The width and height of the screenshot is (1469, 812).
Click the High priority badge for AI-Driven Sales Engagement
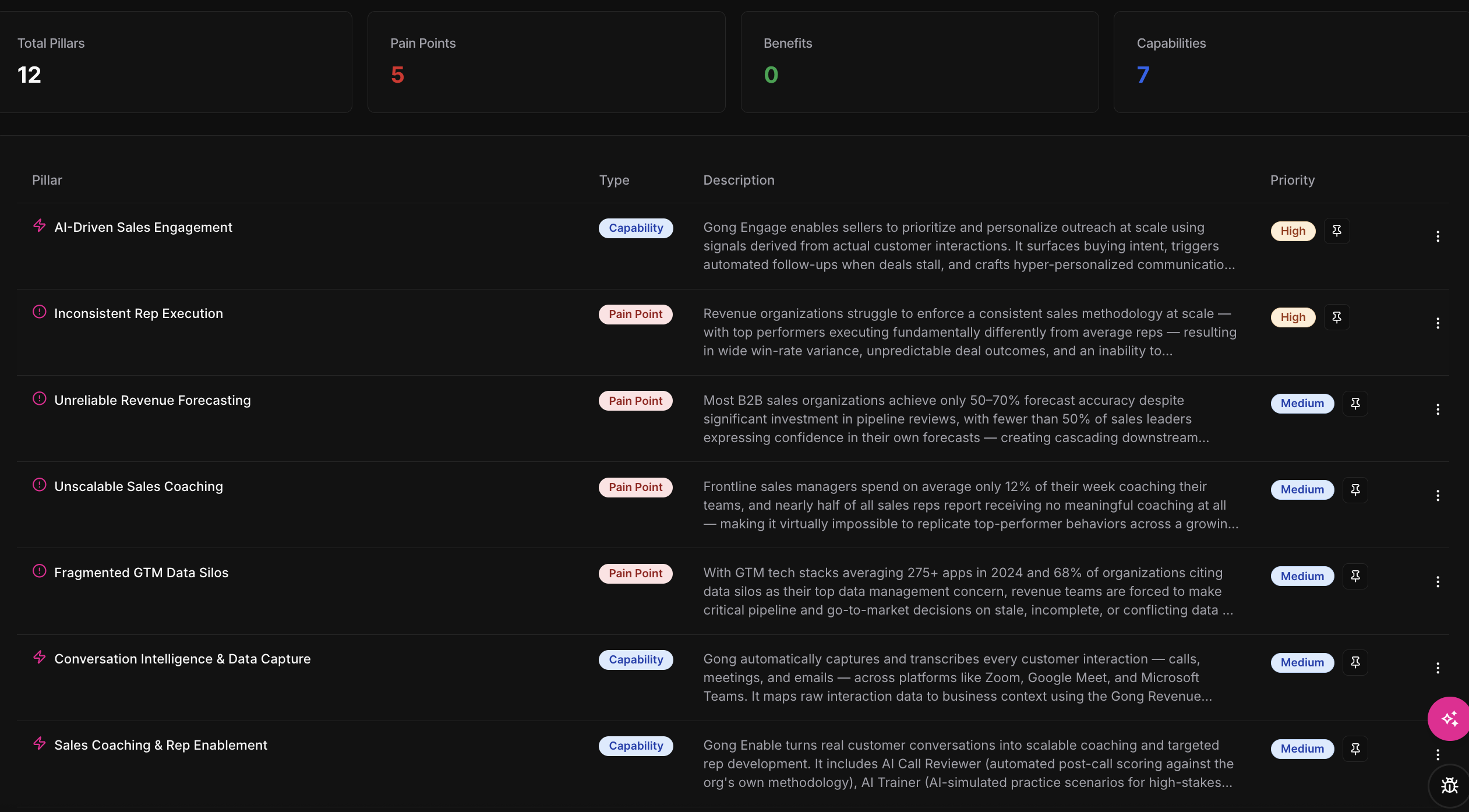1293,231
